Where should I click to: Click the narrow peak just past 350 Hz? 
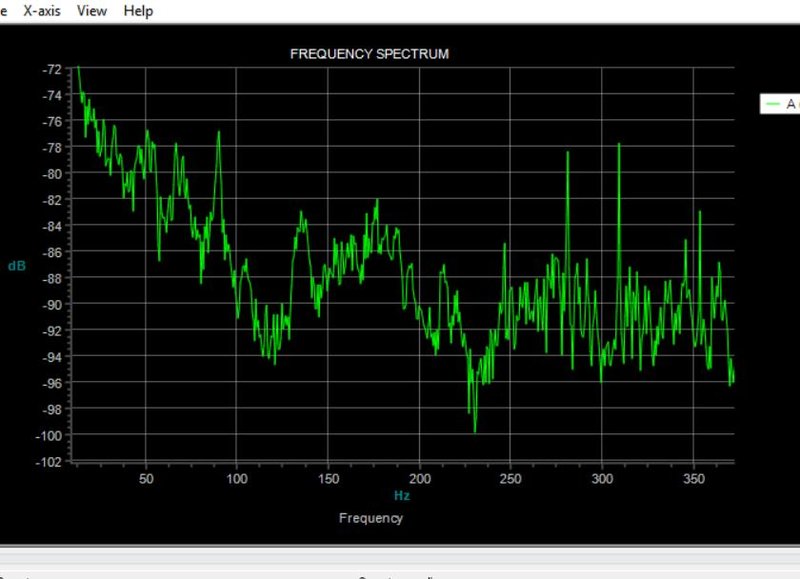[x=700, y=212]
